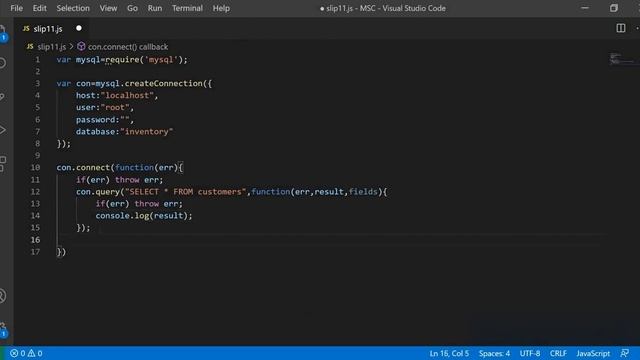Viewport: 640px width, 360px height.
Task: Open the Help menu
Action: click(221, 8)
